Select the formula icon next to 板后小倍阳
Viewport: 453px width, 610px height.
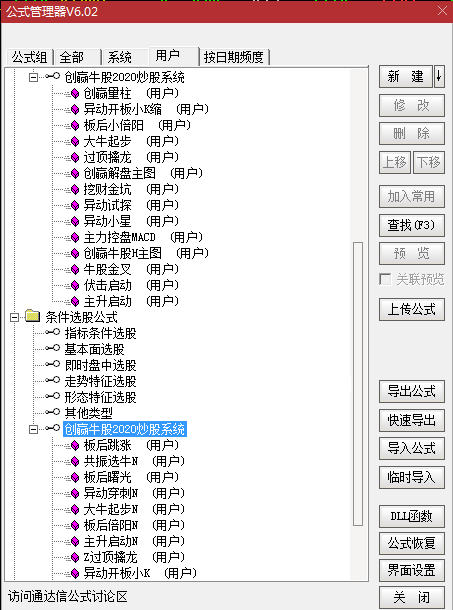[75, 126]
